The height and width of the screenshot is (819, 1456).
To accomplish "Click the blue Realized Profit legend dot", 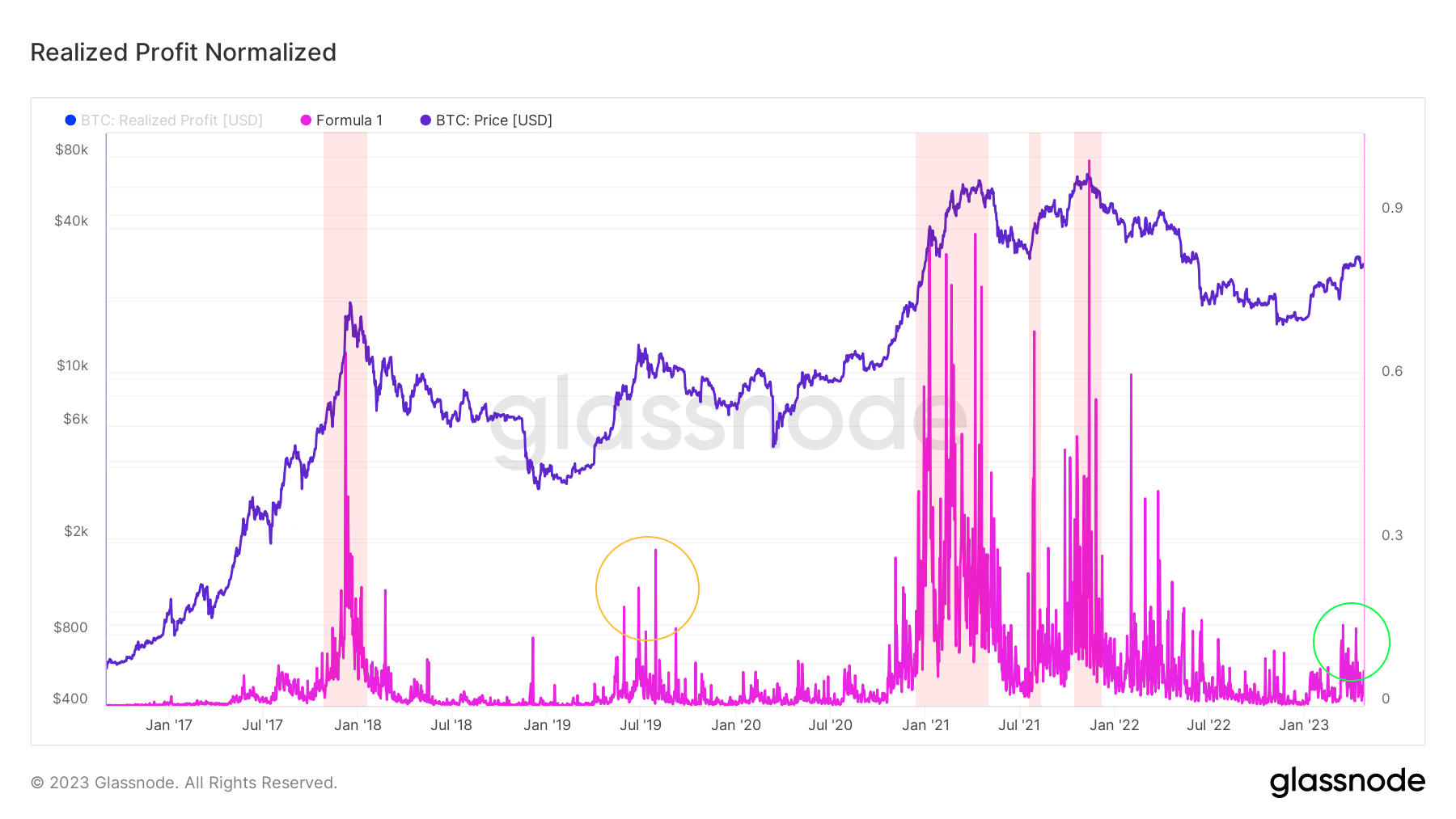I will click(x=70, y=120).
